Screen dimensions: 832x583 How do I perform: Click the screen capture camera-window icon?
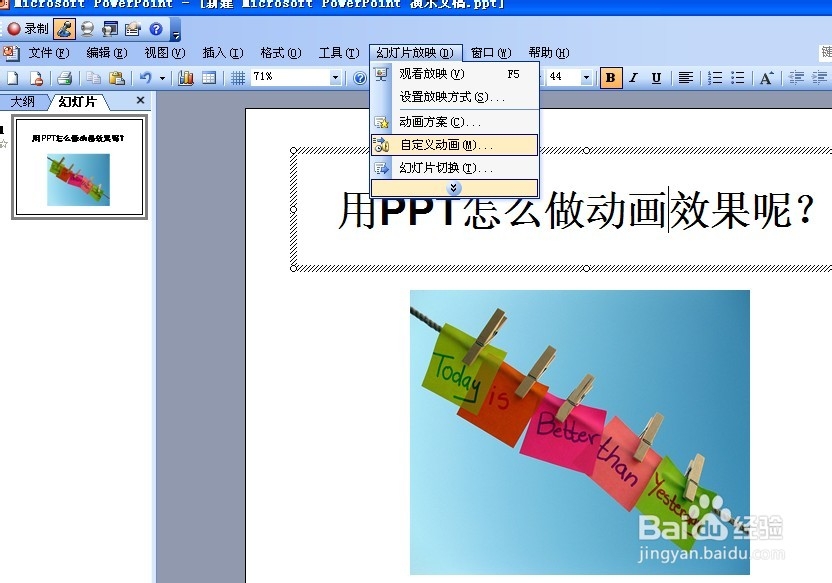(110, 29)
